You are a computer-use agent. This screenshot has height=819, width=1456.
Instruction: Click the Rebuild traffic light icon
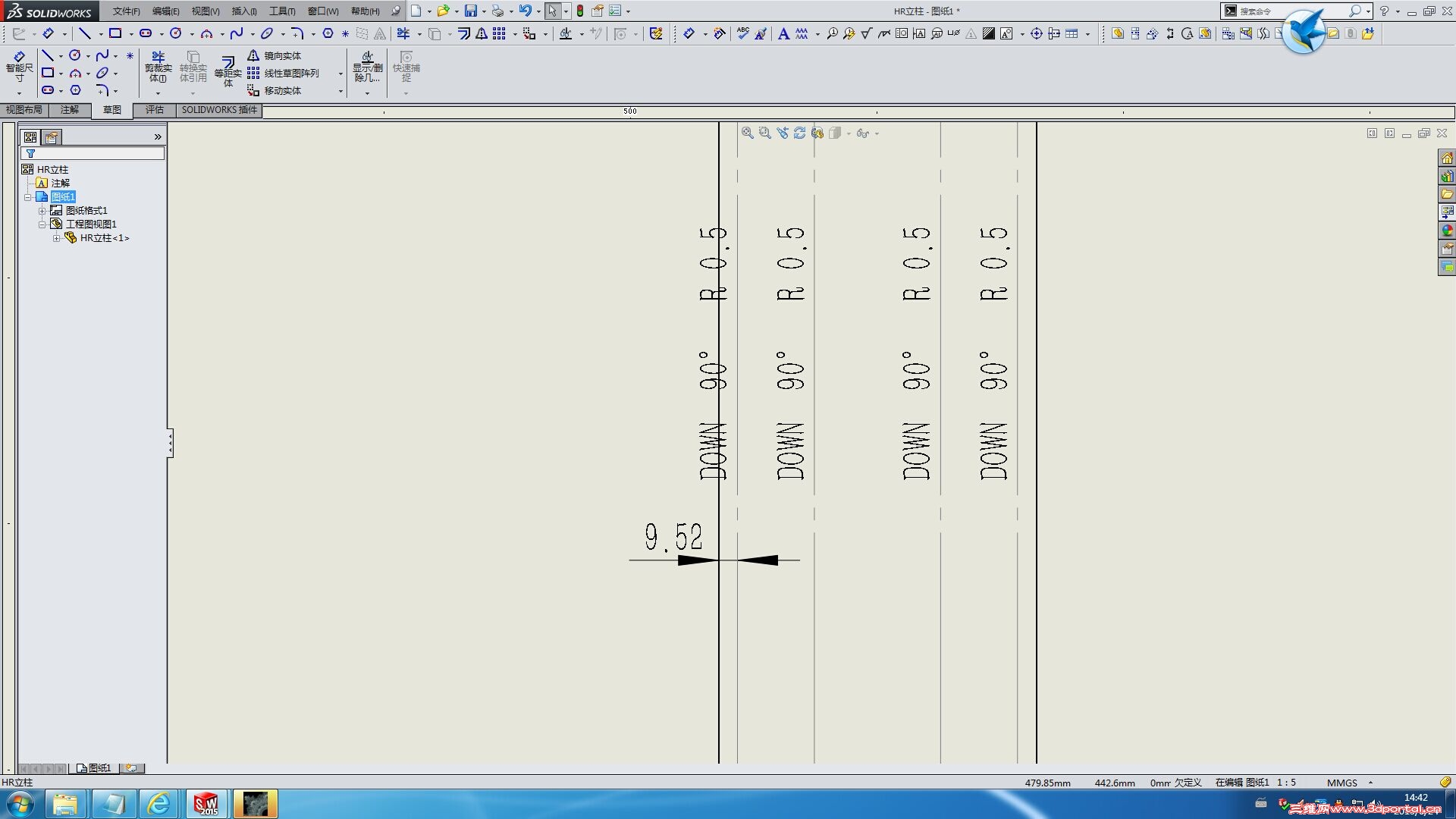click(x=580, y=11)
